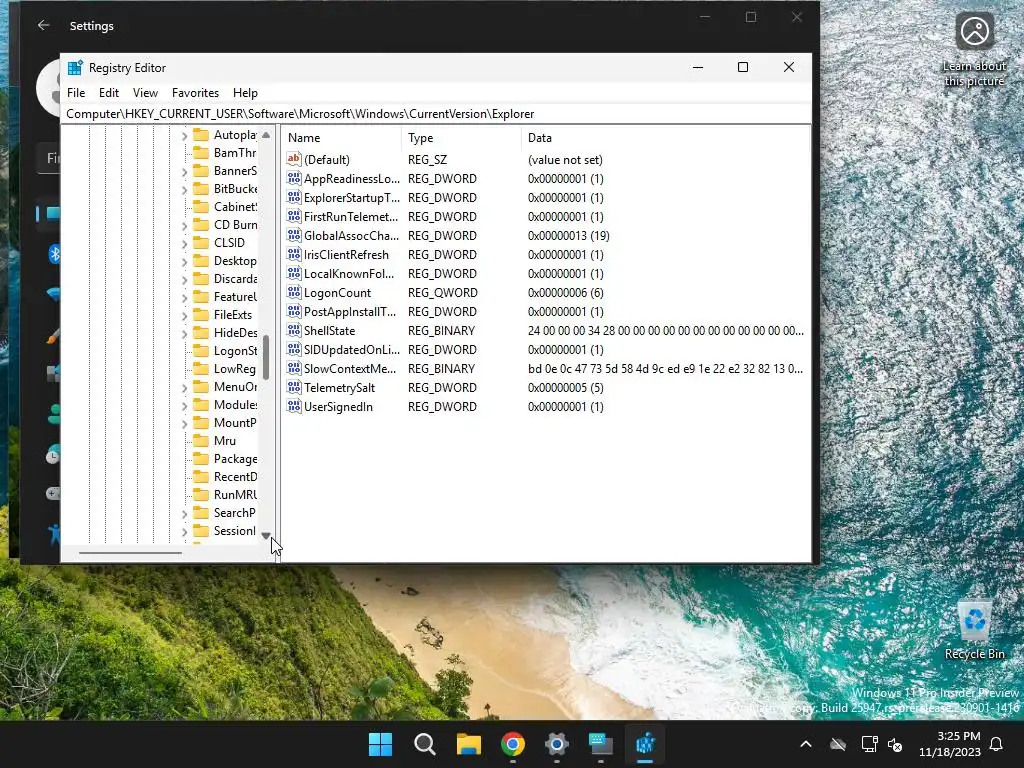The image size is (1024, 768).
Task: Select the SIDUpdatedOnLi... value icon
Action: pos(294,349)
